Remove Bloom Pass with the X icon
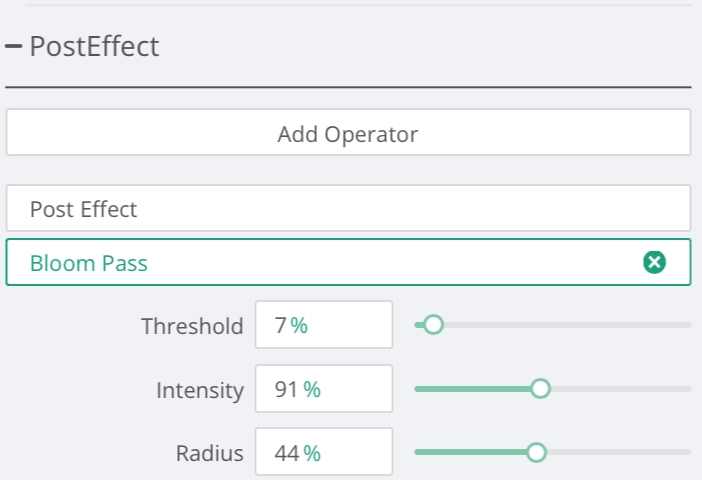 [x=654, y=263]
